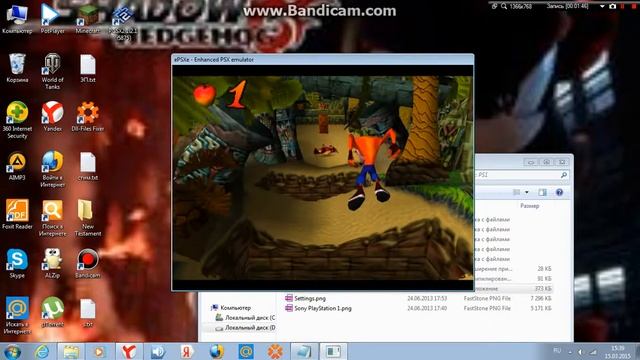Open the Bandicam resolution dropdown arrow

click(602, 6)
